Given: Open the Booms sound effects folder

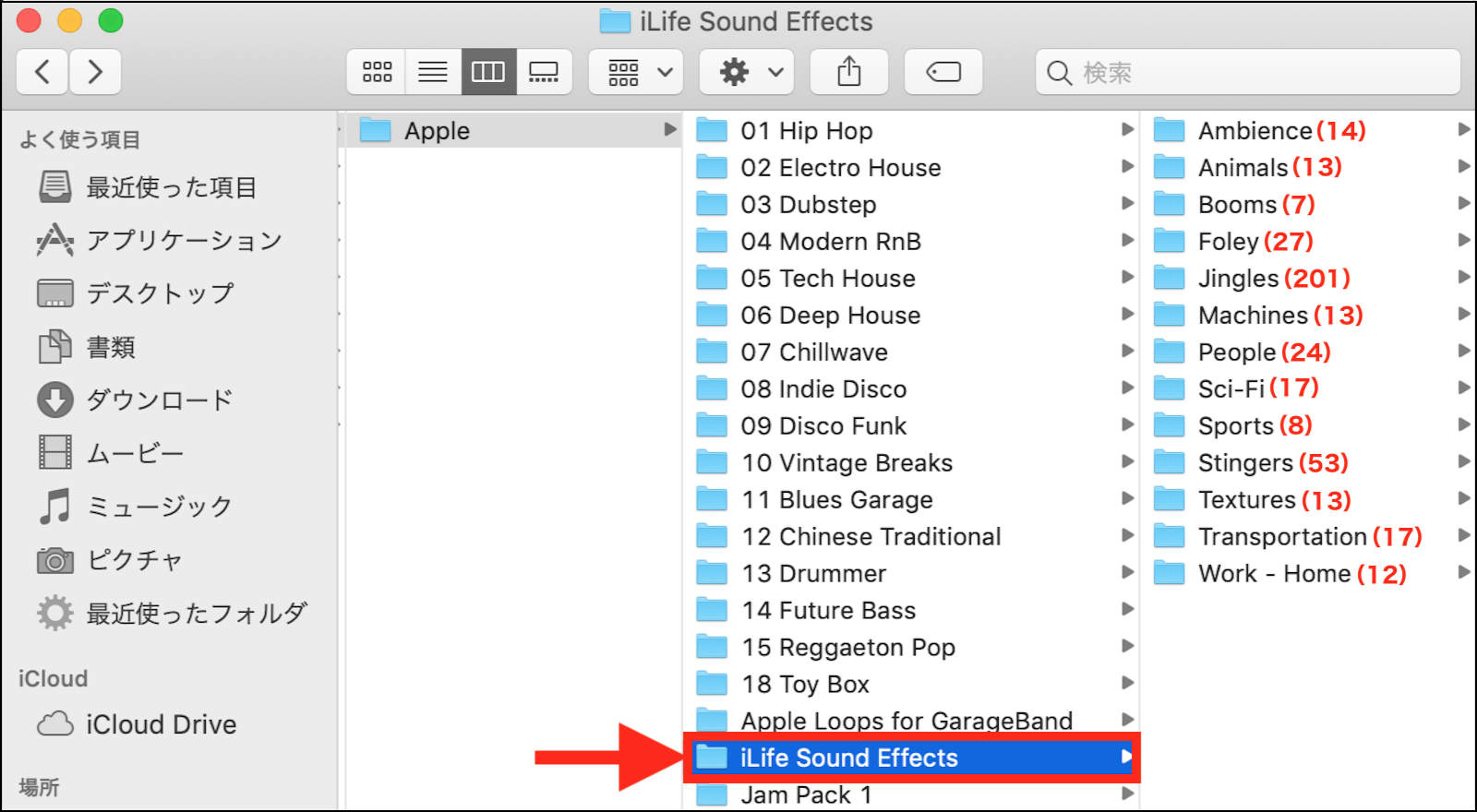Looking at the screenshot, I should click(1310, 204).
